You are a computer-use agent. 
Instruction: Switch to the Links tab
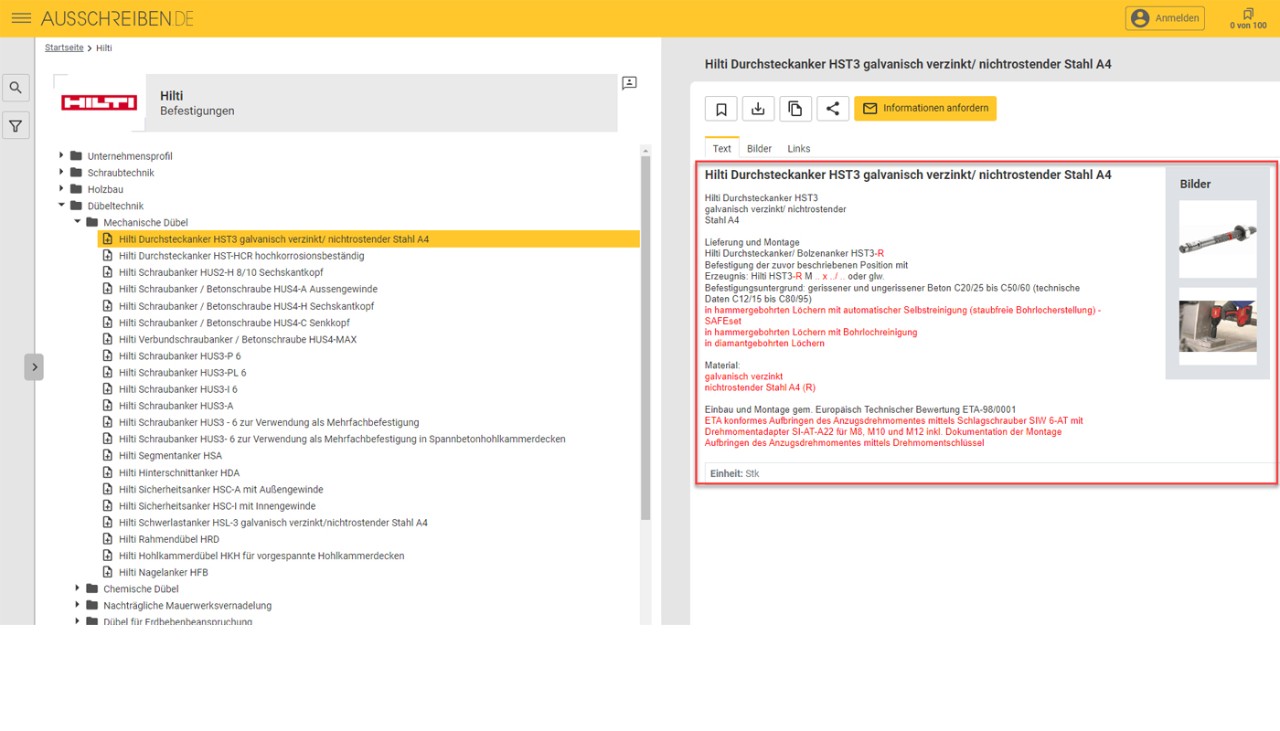[798, 148]
